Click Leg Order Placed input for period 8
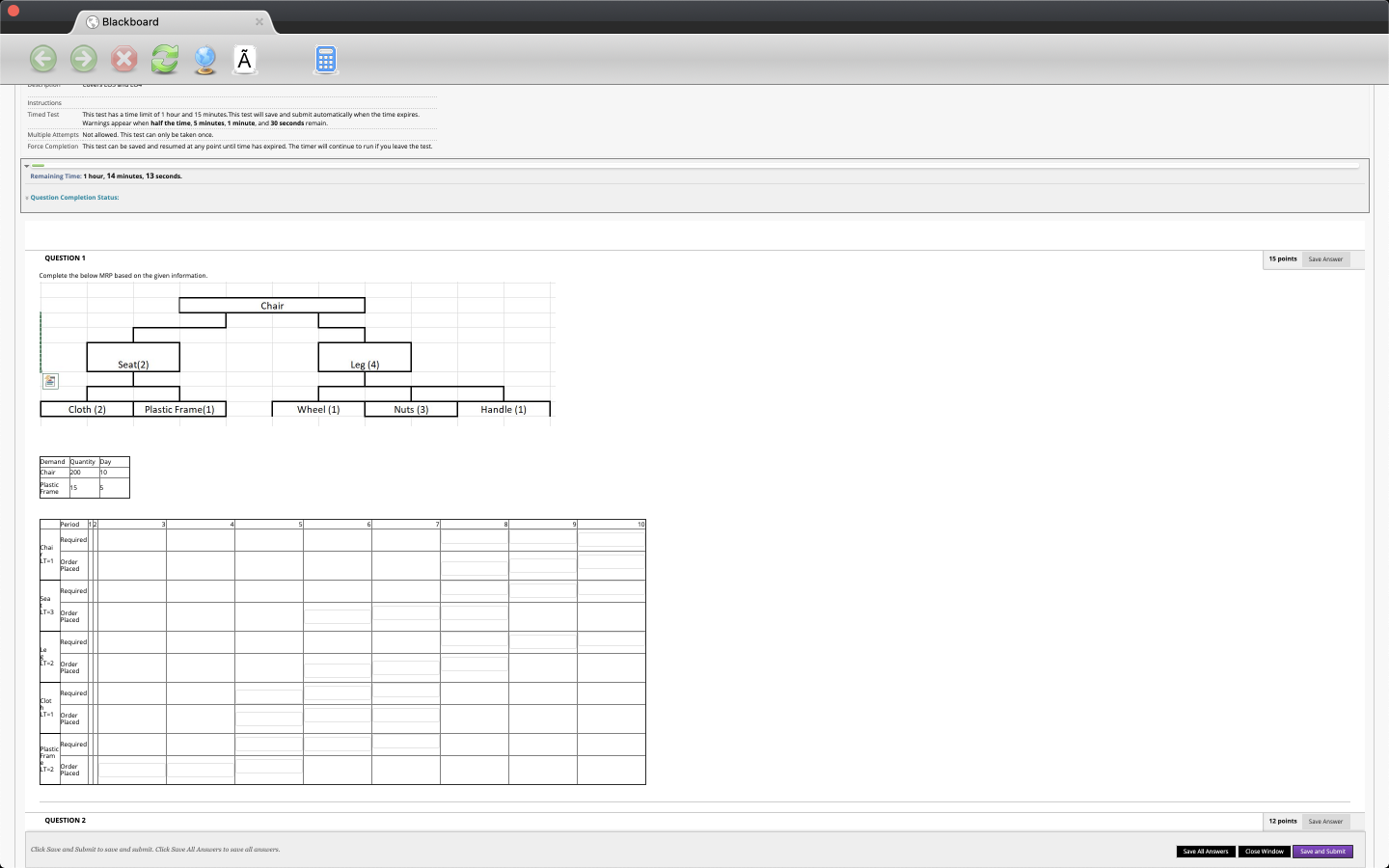The height and width of the screenshot is (868, 1389). click(475, 664)
